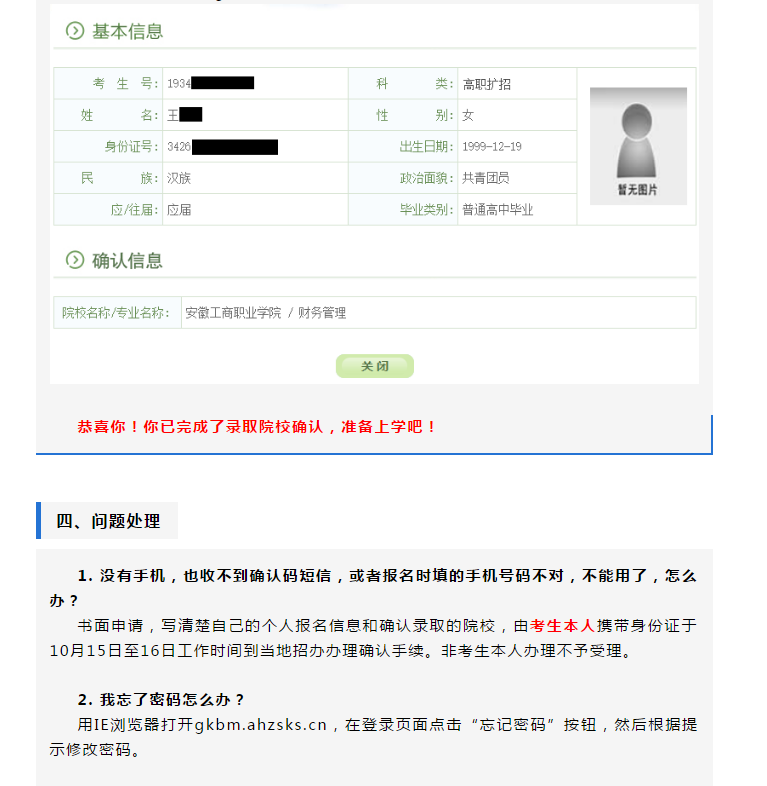The height and width of the screenshot is (786, 767).
Task: Click the 安徽工商职业学院 / 财务管理 field
Action: point(266,313)
